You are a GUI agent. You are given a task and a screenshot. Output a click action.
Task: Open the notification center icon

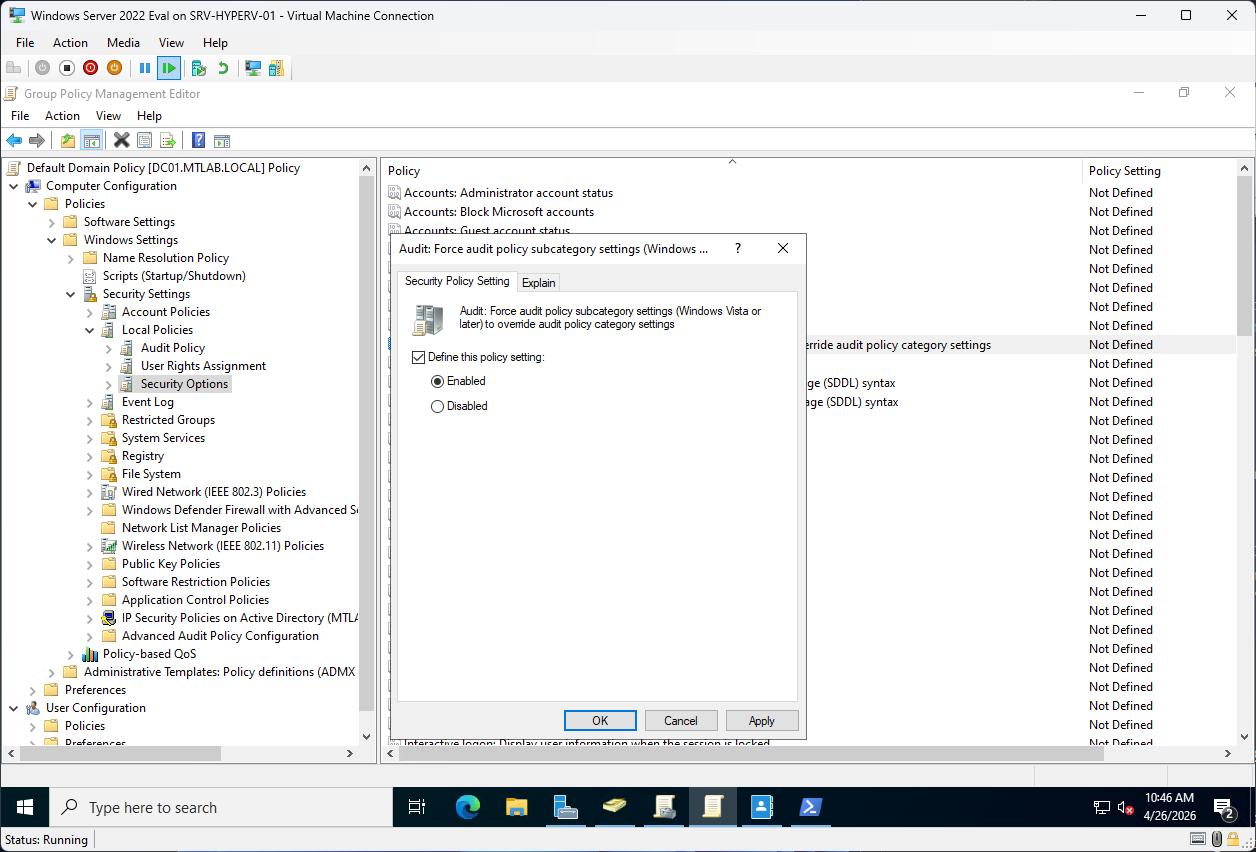click(1224, 807)
